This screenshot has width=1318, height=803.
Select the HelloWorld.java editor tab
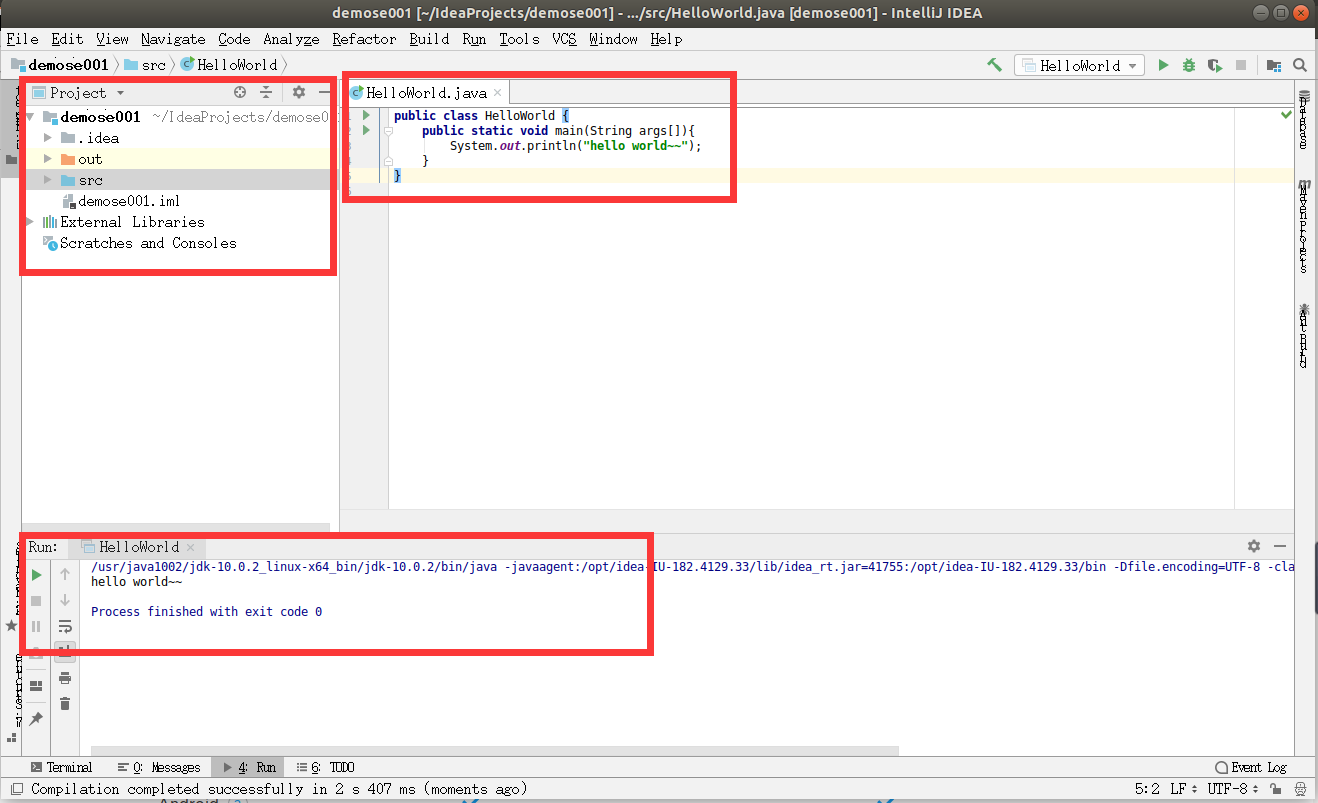pos(427,92)
